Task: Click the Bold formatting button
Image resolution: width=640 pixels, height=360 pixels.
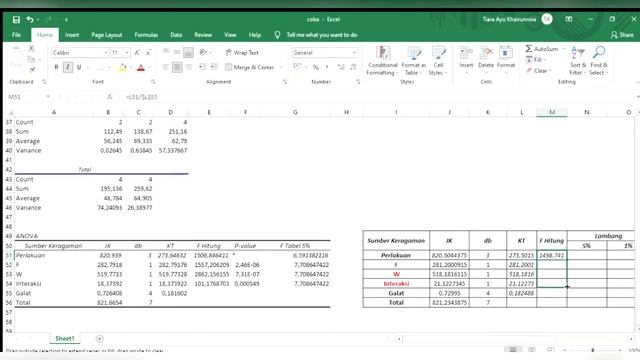Action: point(57,67)
